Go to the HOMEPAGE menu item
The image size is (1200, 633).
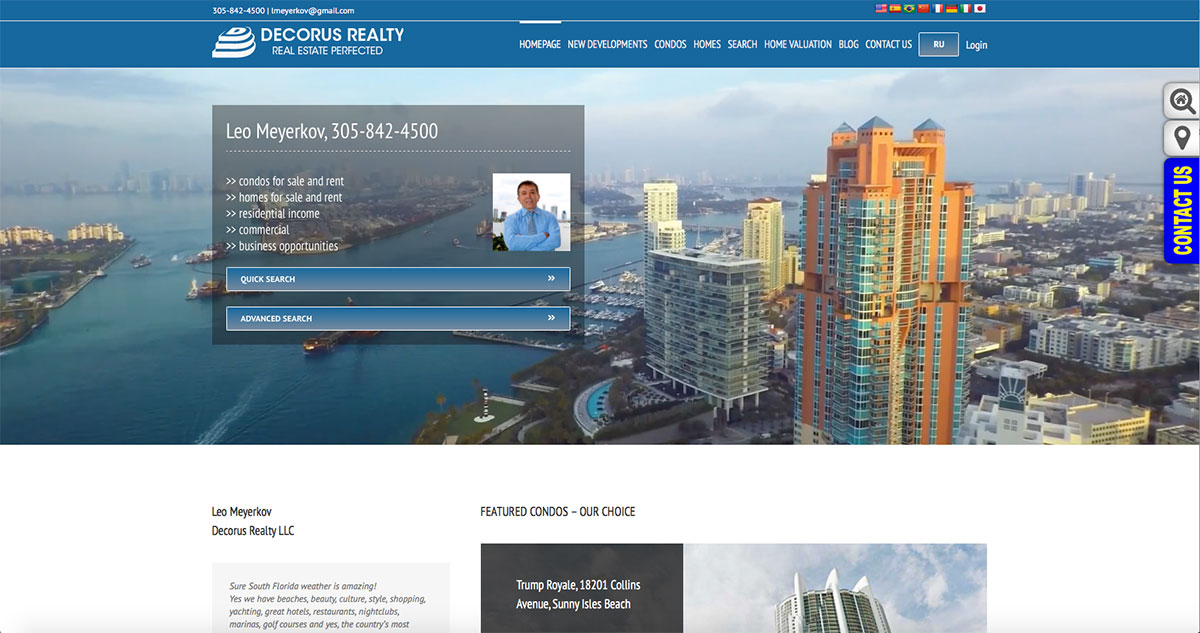click(540, 44)
